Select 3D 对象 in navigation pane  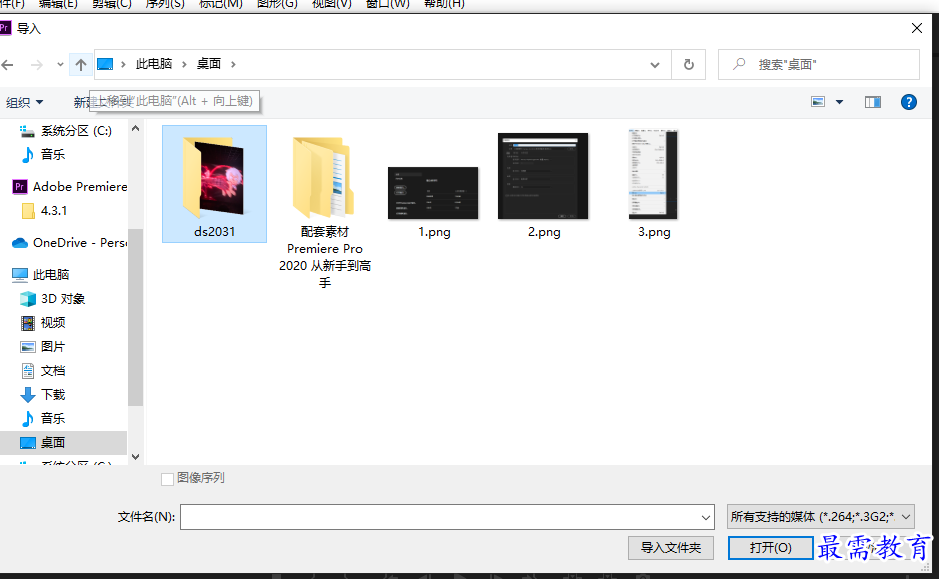coord(53,299)
